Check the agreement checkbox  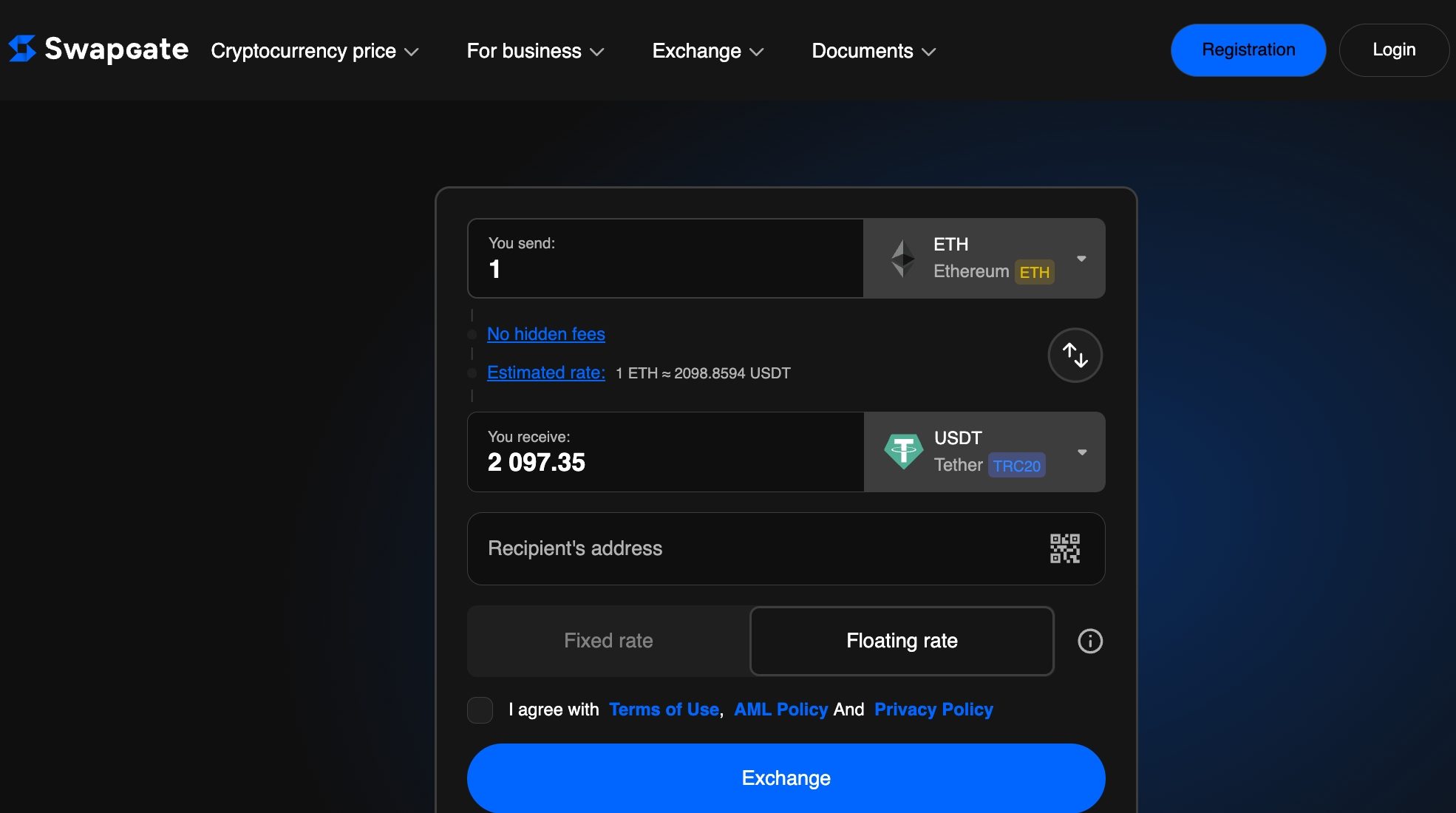480,709
